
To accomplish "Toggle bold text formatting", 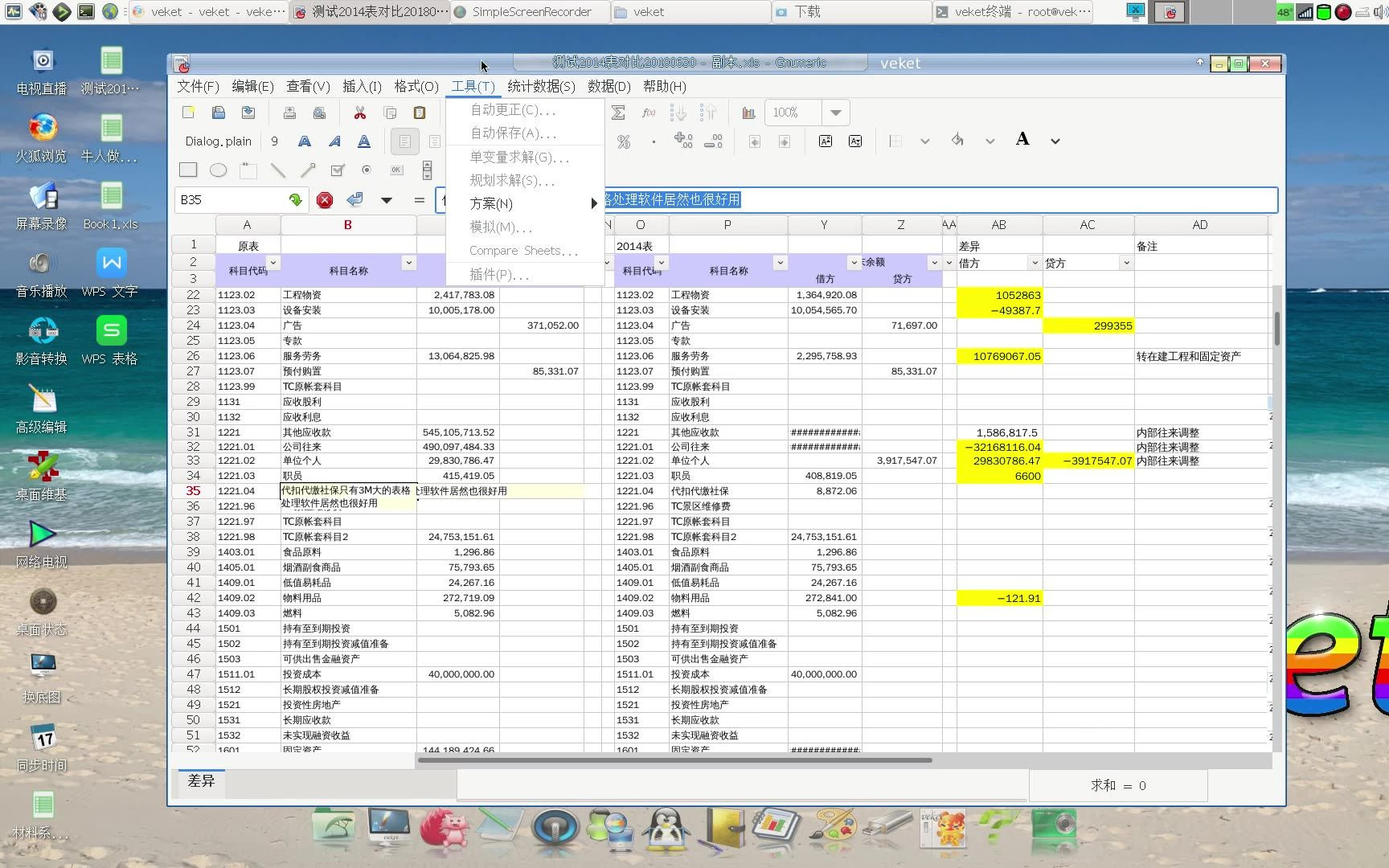I will point(305,141).
